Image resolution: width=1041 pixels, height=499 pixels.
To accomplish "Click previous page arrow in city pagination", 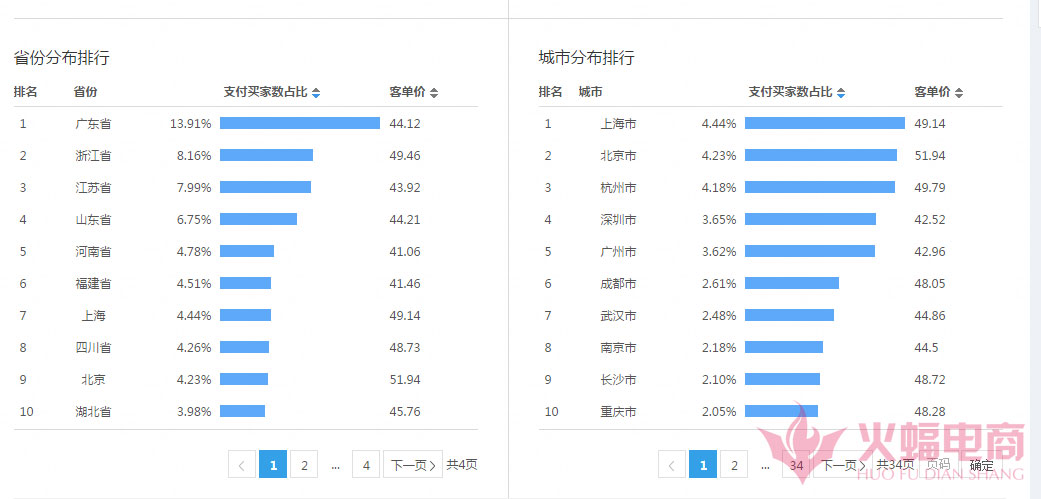I will (672, 465).
